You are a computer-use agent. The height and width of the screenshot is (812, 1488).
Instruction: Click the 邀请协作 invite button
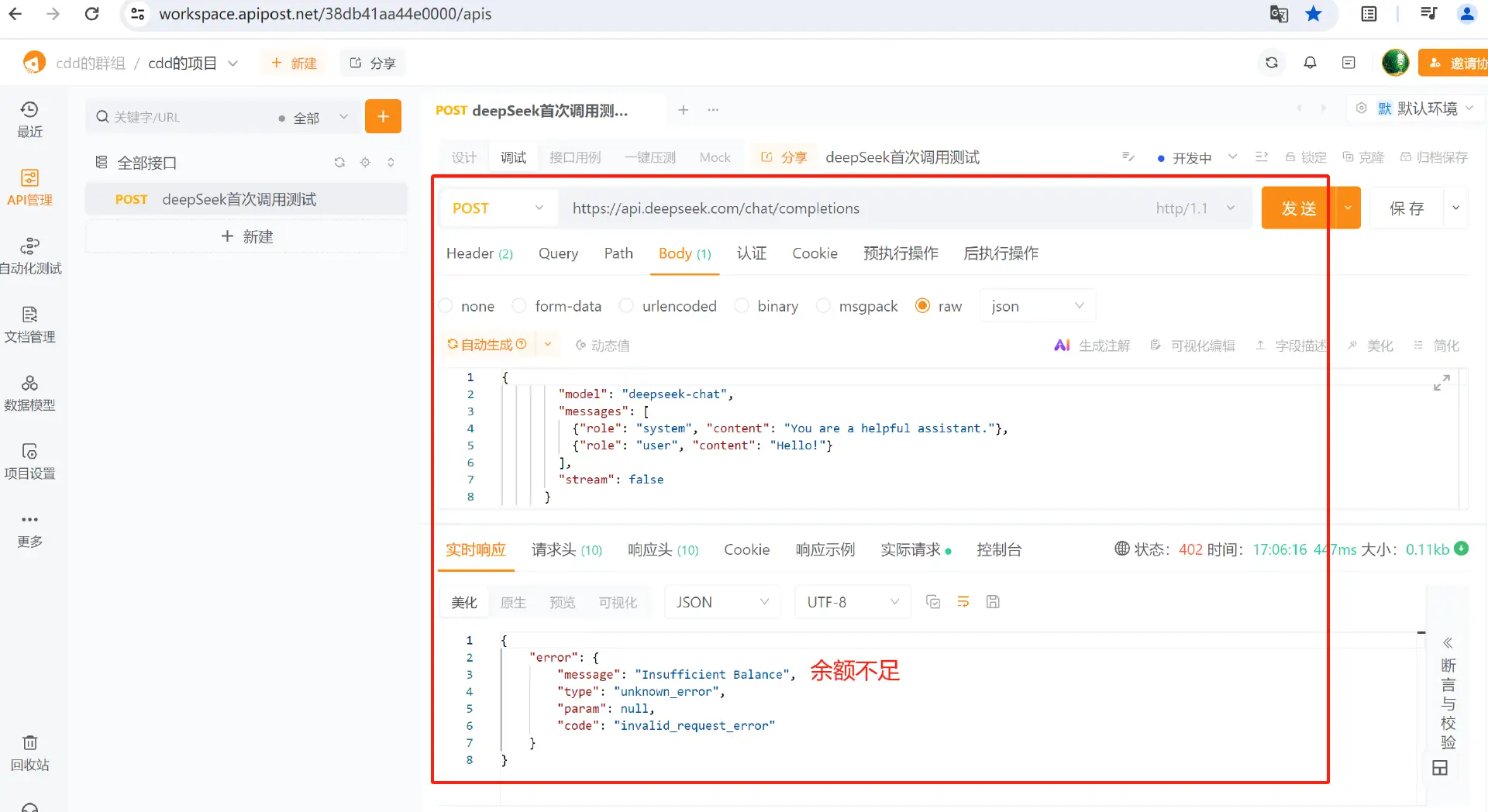tap(1455, 63)
